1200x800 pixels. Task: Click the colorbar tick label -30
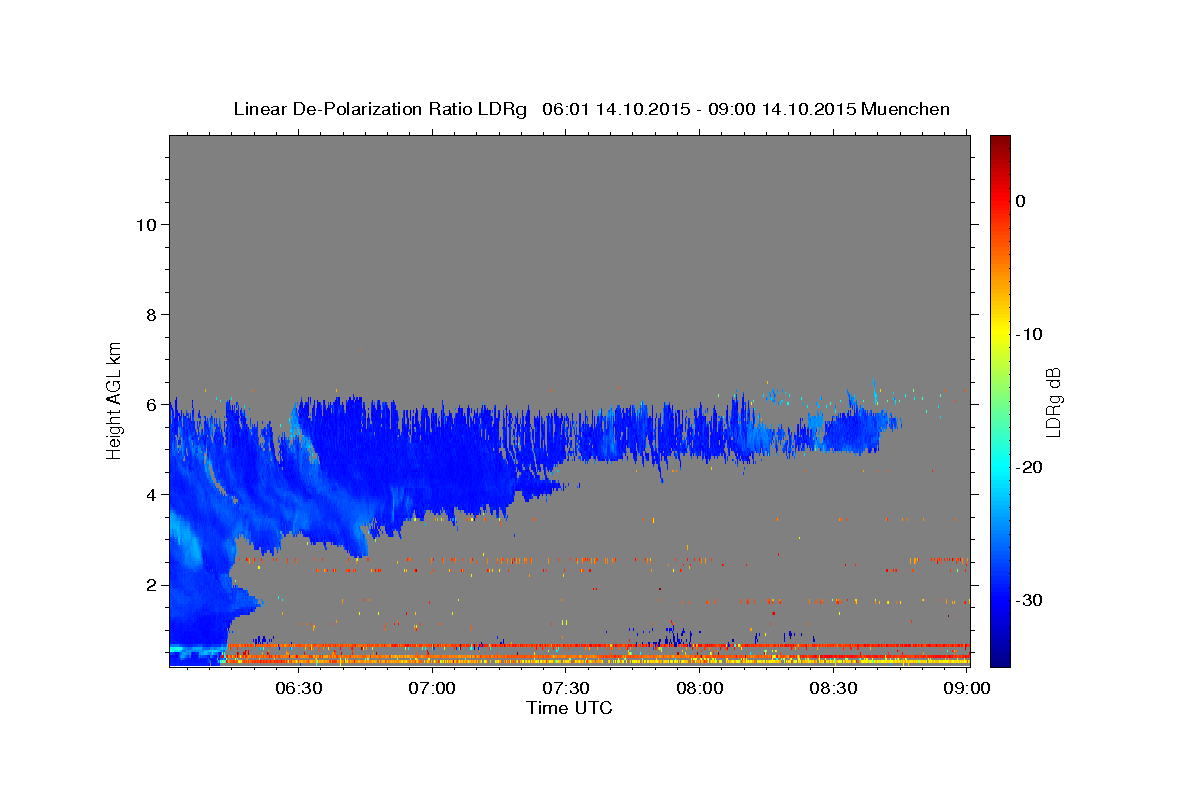click(x=1029, y=600)
